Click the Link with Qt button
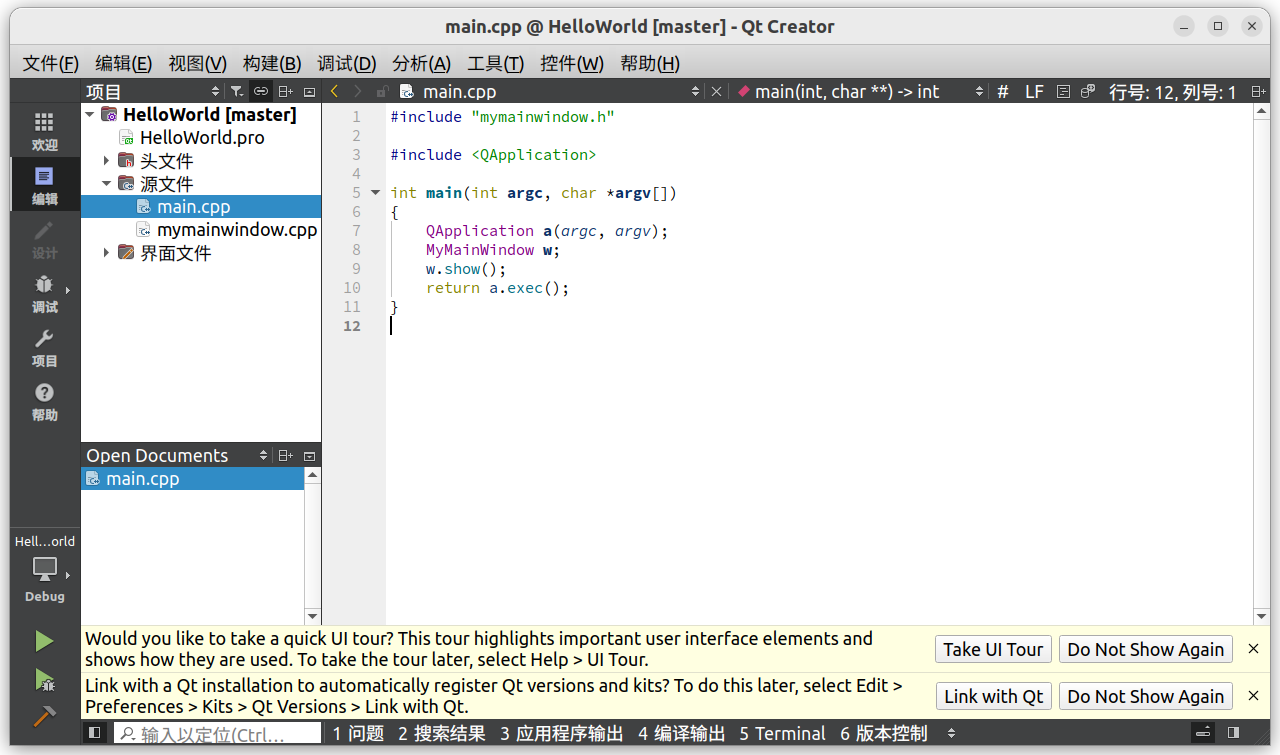The image size is (1280, 755). 993,696
